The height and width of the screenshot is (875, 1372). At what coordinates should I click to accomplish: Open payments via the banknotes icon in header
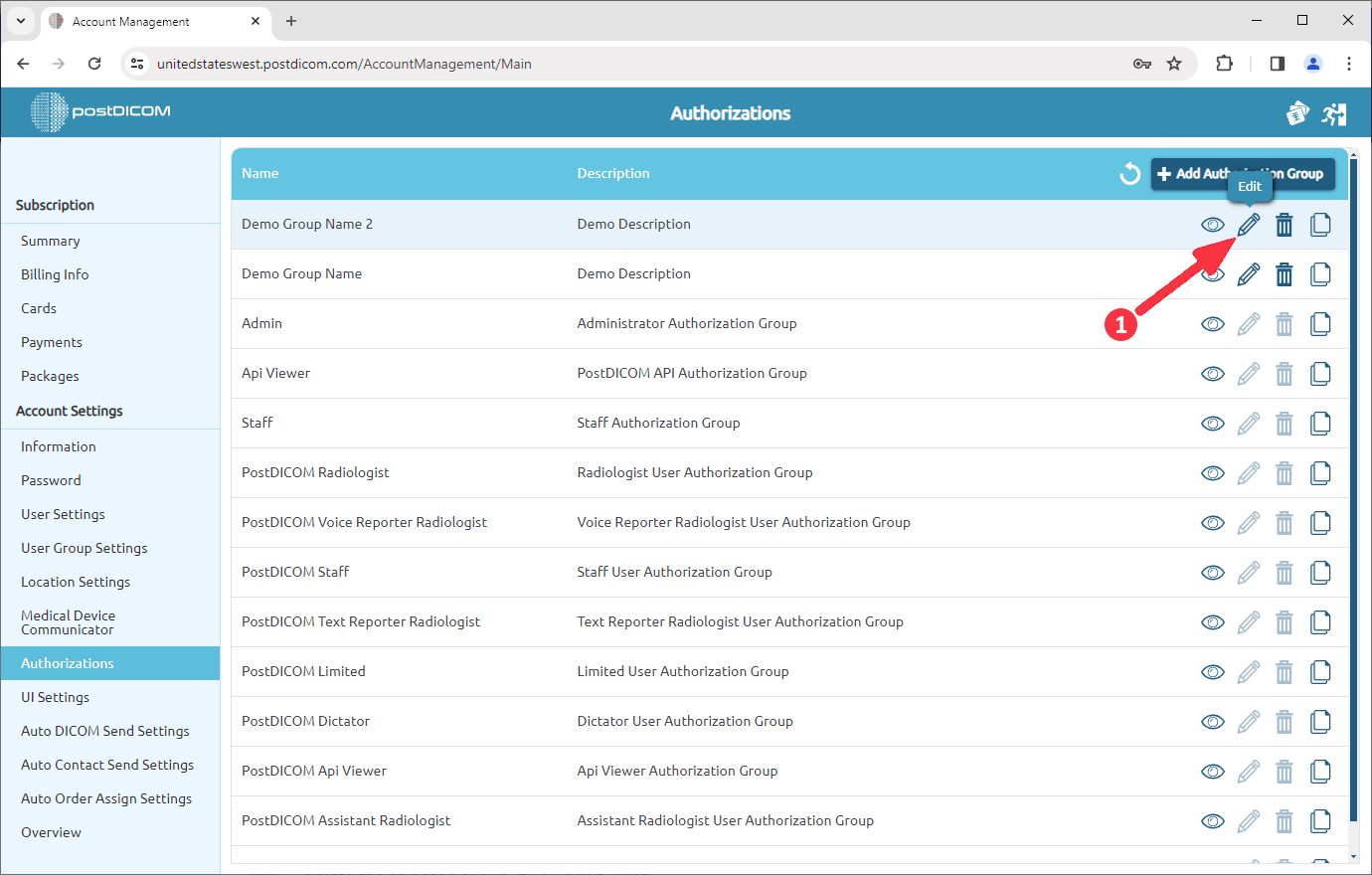point(1297,112)
